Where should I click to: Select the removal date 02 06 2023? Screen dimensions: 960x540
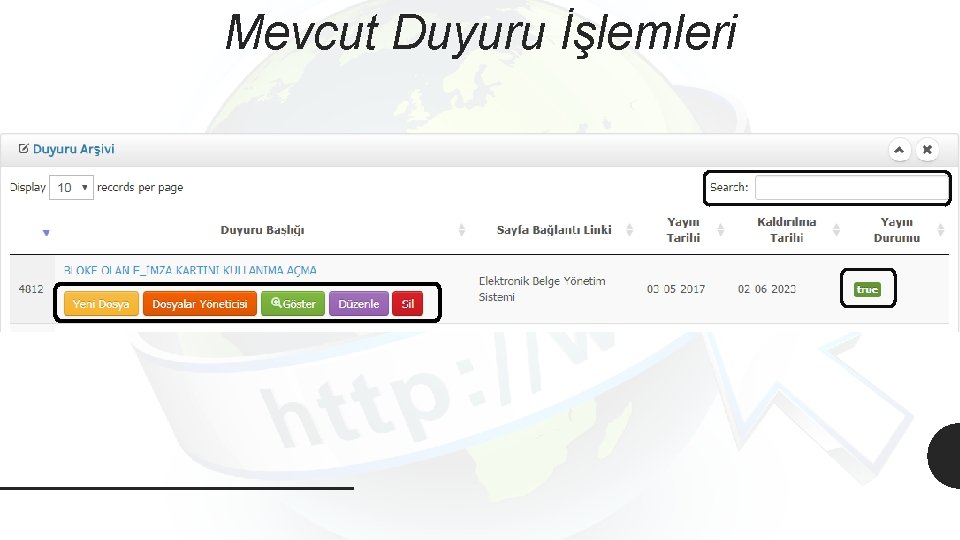coord(767,289)
